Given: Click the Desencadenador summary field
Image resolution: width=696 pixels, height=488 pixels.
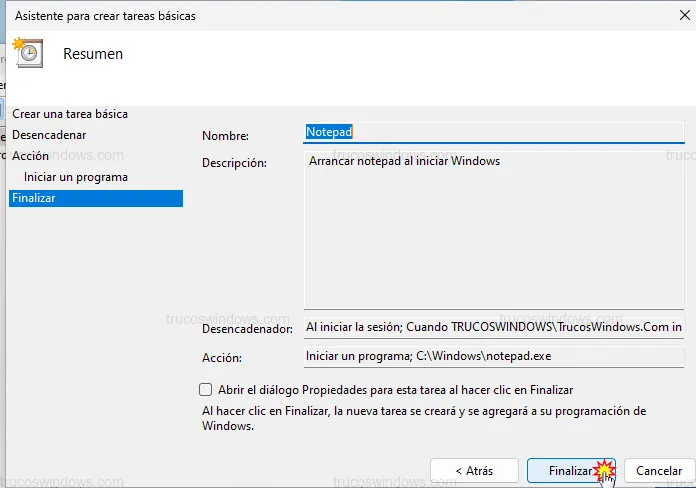Looking at the screenshot, I should (x=493, y=327).
